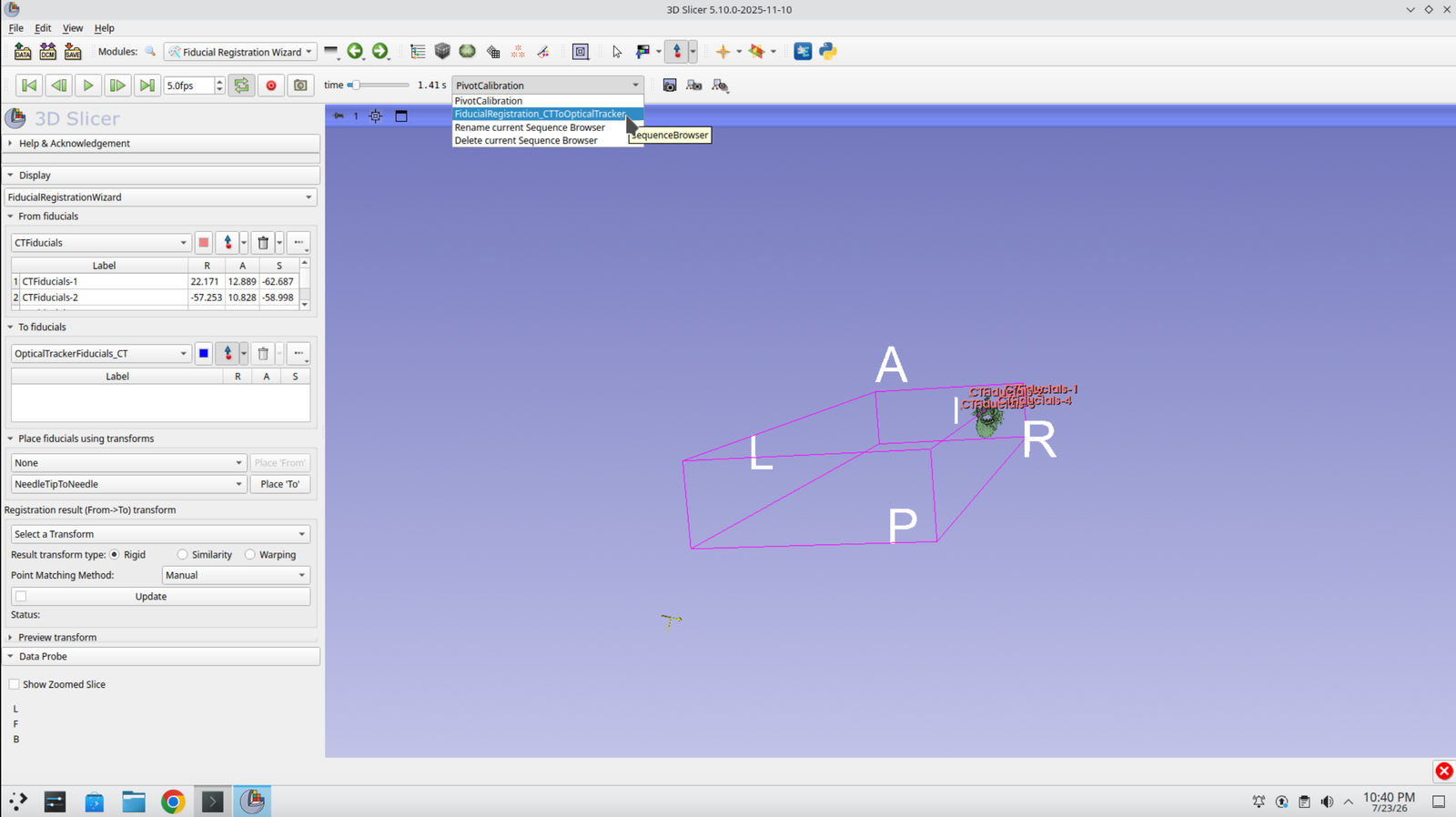This screenshot has width=1456, height=817.
Task: Click delete trash icon for CTFiducials
Action: pos(263,243)
